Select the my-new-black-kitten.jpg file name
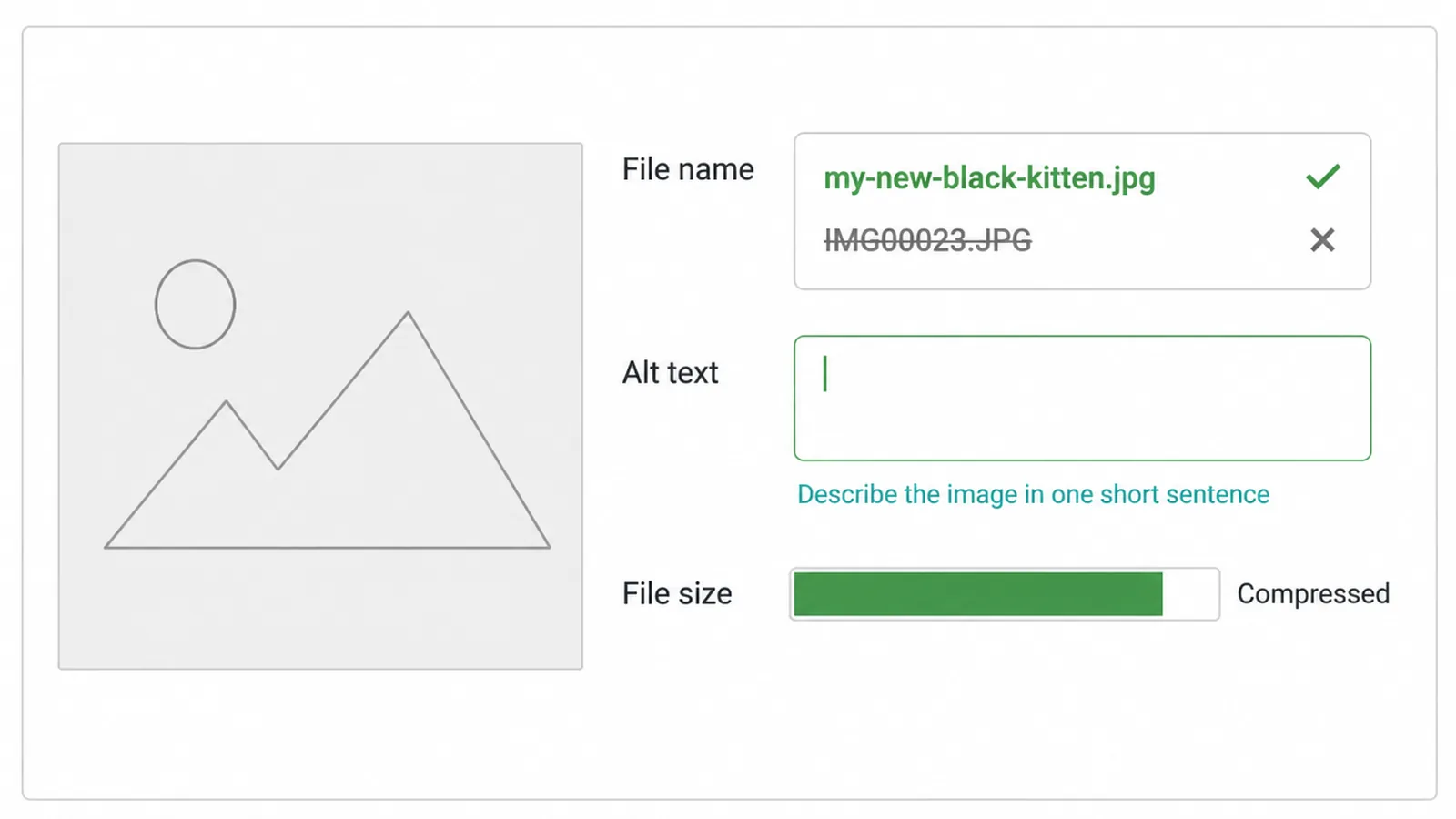 pos(989,178)
